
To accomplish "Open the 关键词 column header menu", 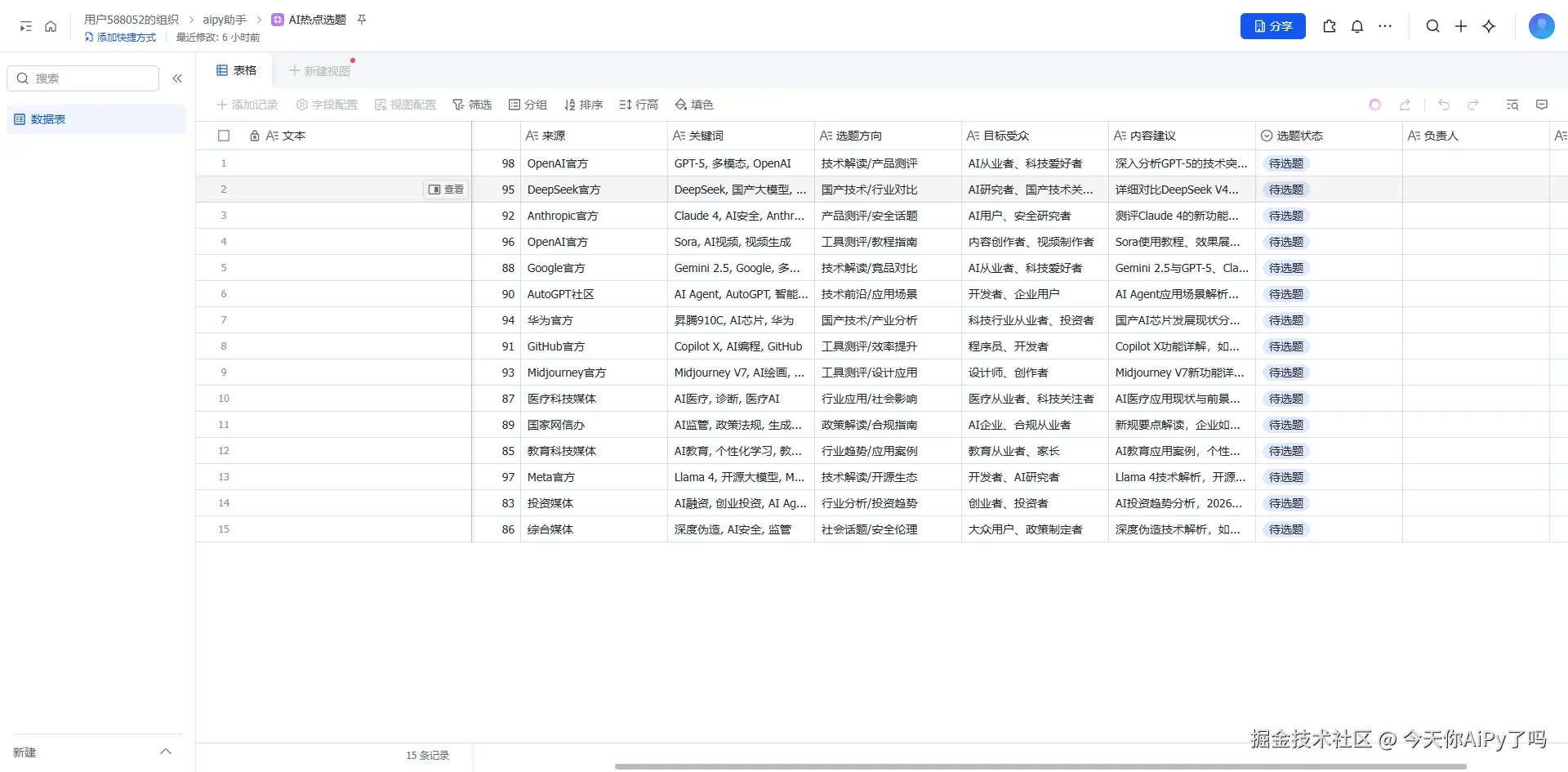I will point(741,136).
